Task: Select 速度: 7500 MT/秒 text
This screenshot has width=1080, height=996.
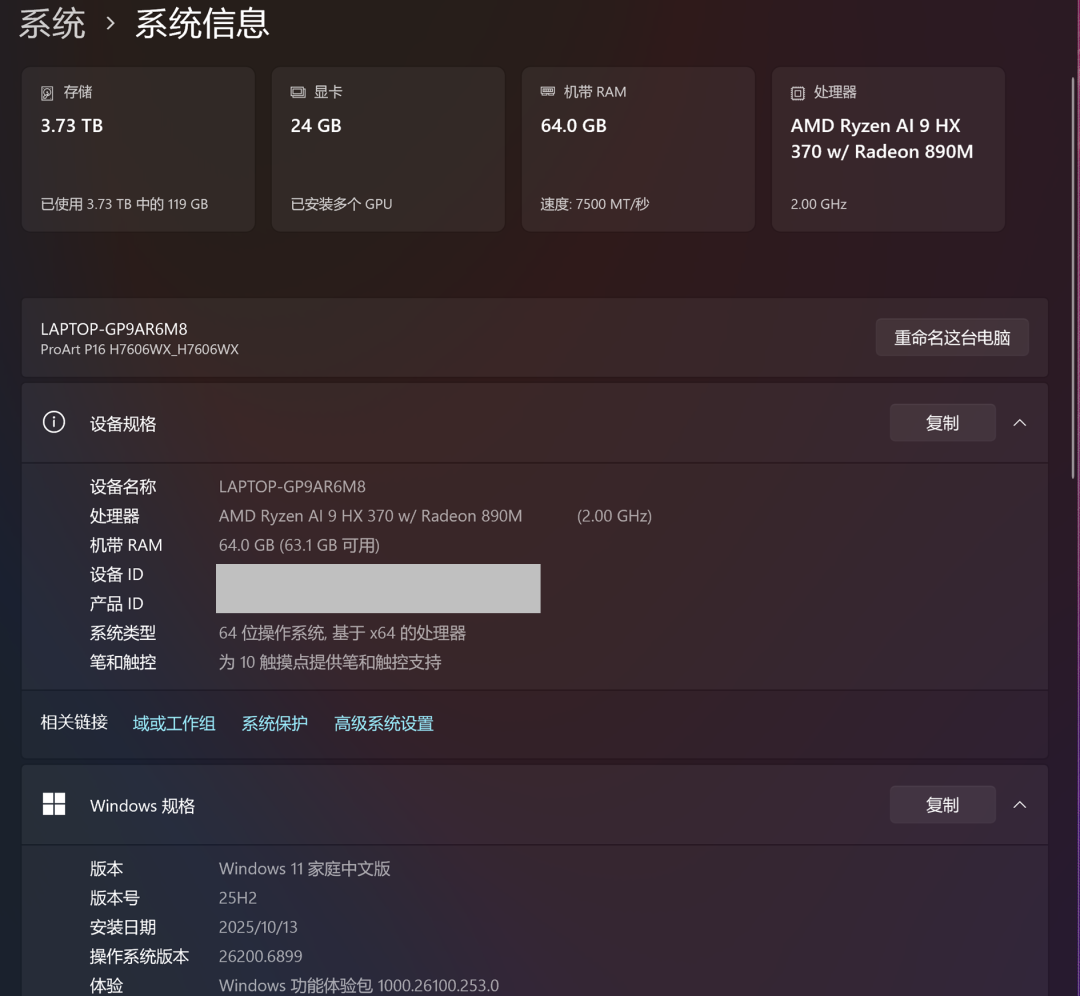Action: 594,204
